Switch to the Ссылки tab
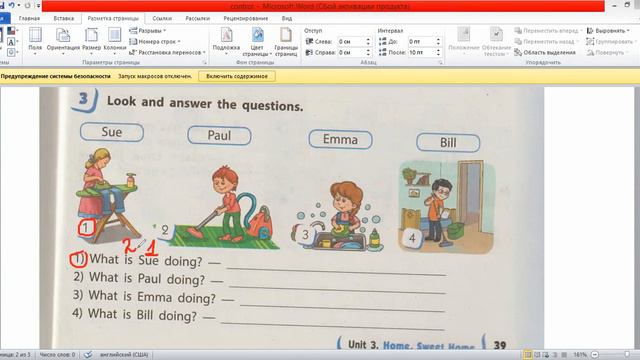 162,18
